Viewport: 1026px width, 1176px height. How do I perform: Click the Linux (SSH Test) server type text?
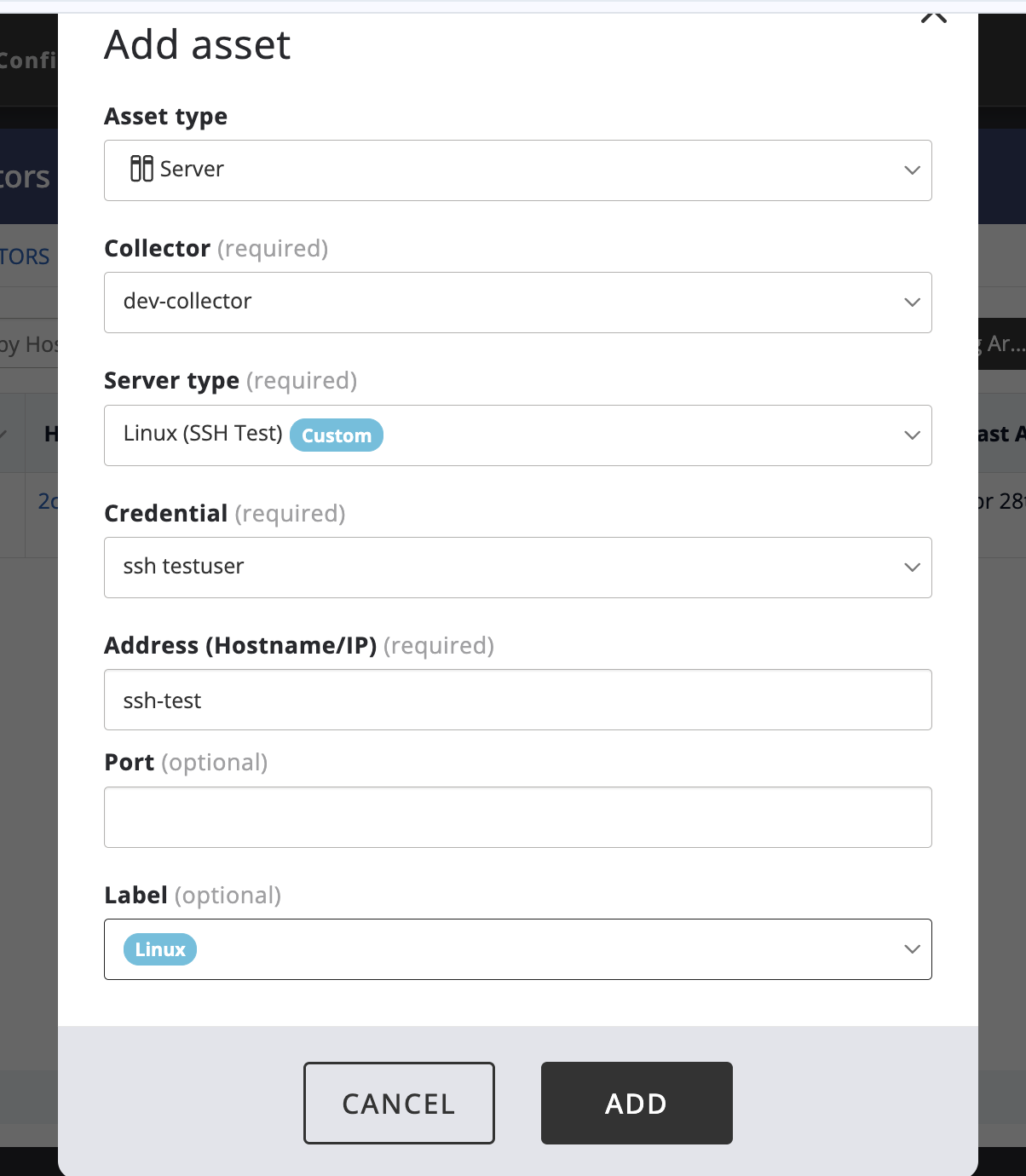click(203, 434)
